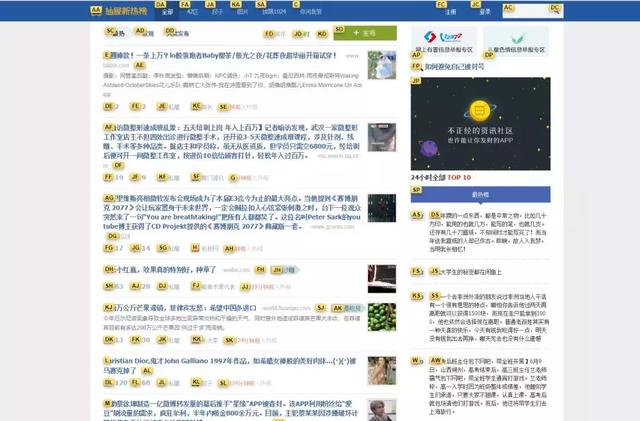Switch to the 42区 tab
The width and height of the screenshot is (640, 421).
192,12
